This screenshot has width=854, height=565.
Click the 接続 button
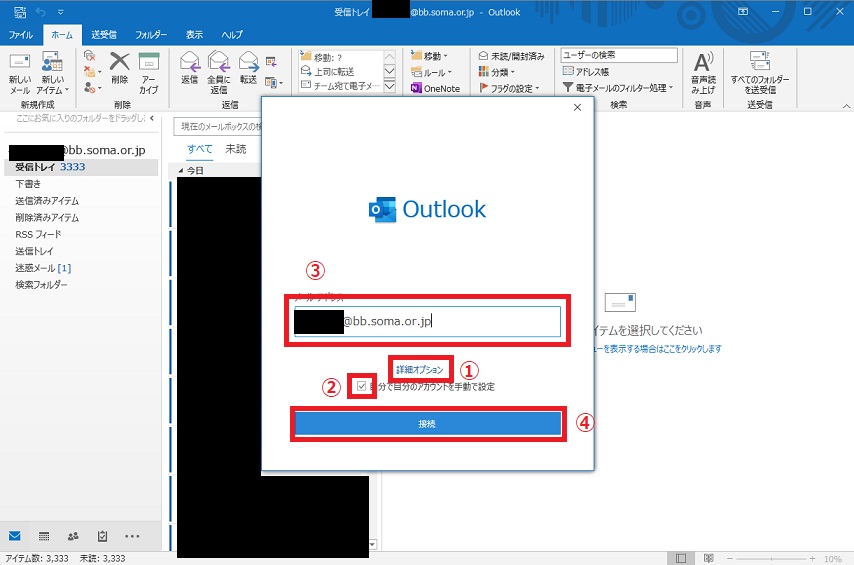point(428,424)
